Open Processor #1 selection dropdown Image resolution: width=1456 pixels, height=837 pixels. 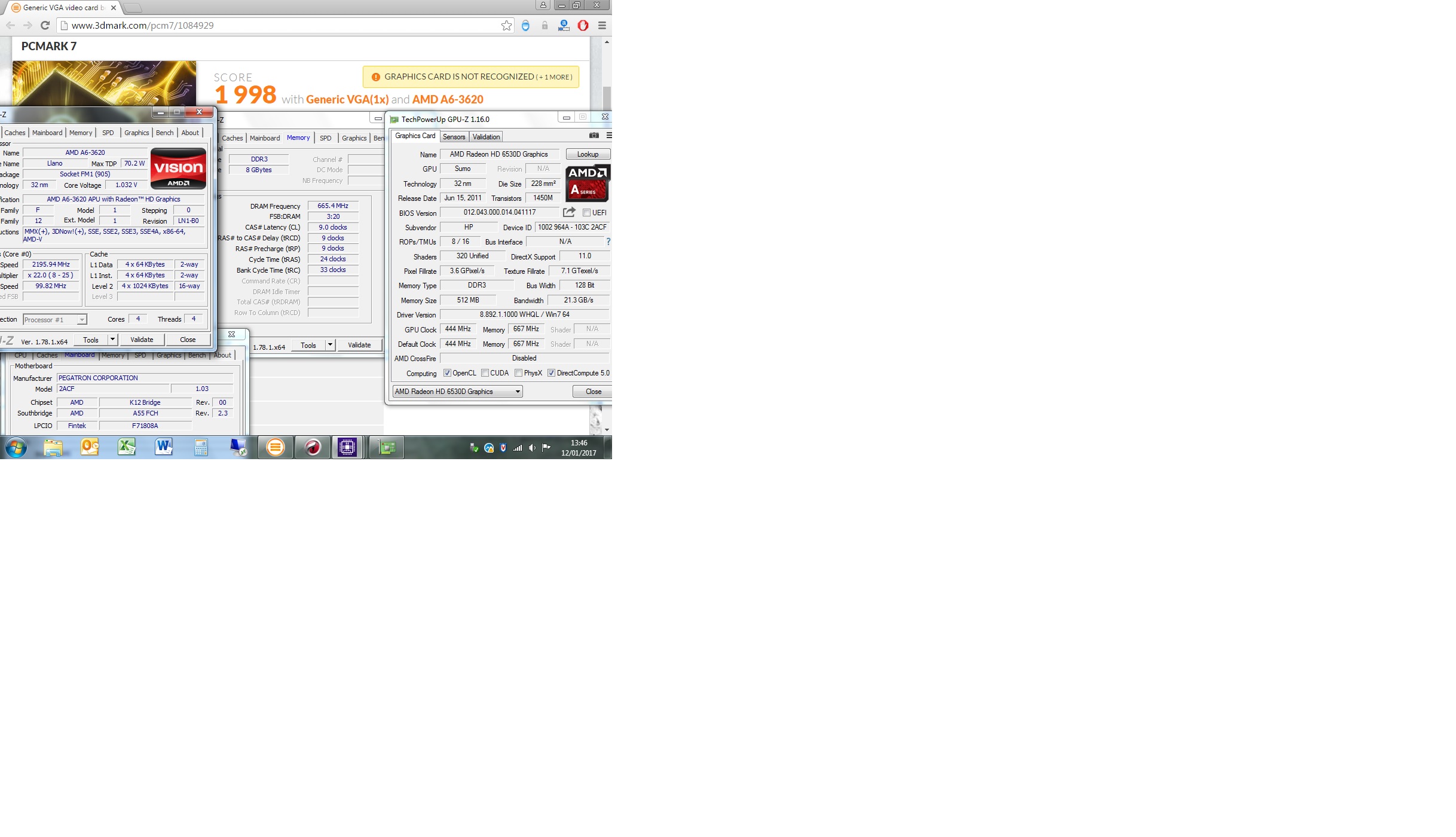pyautogui.click(x=55, y=320)
